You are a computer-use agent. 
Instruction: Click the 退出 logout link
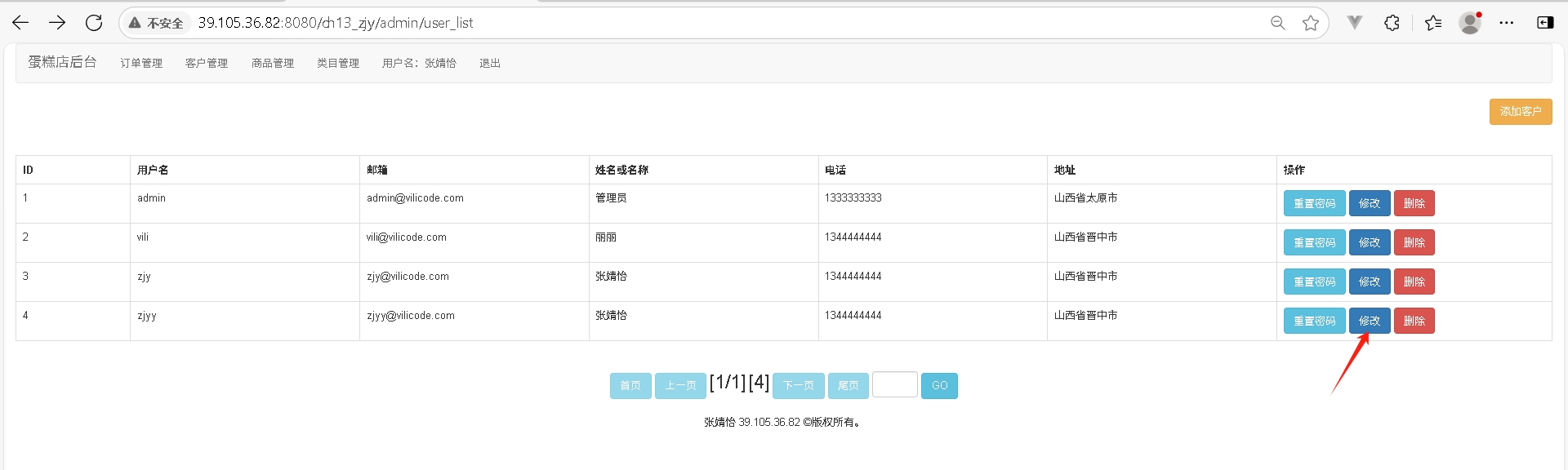coord(490,63)
